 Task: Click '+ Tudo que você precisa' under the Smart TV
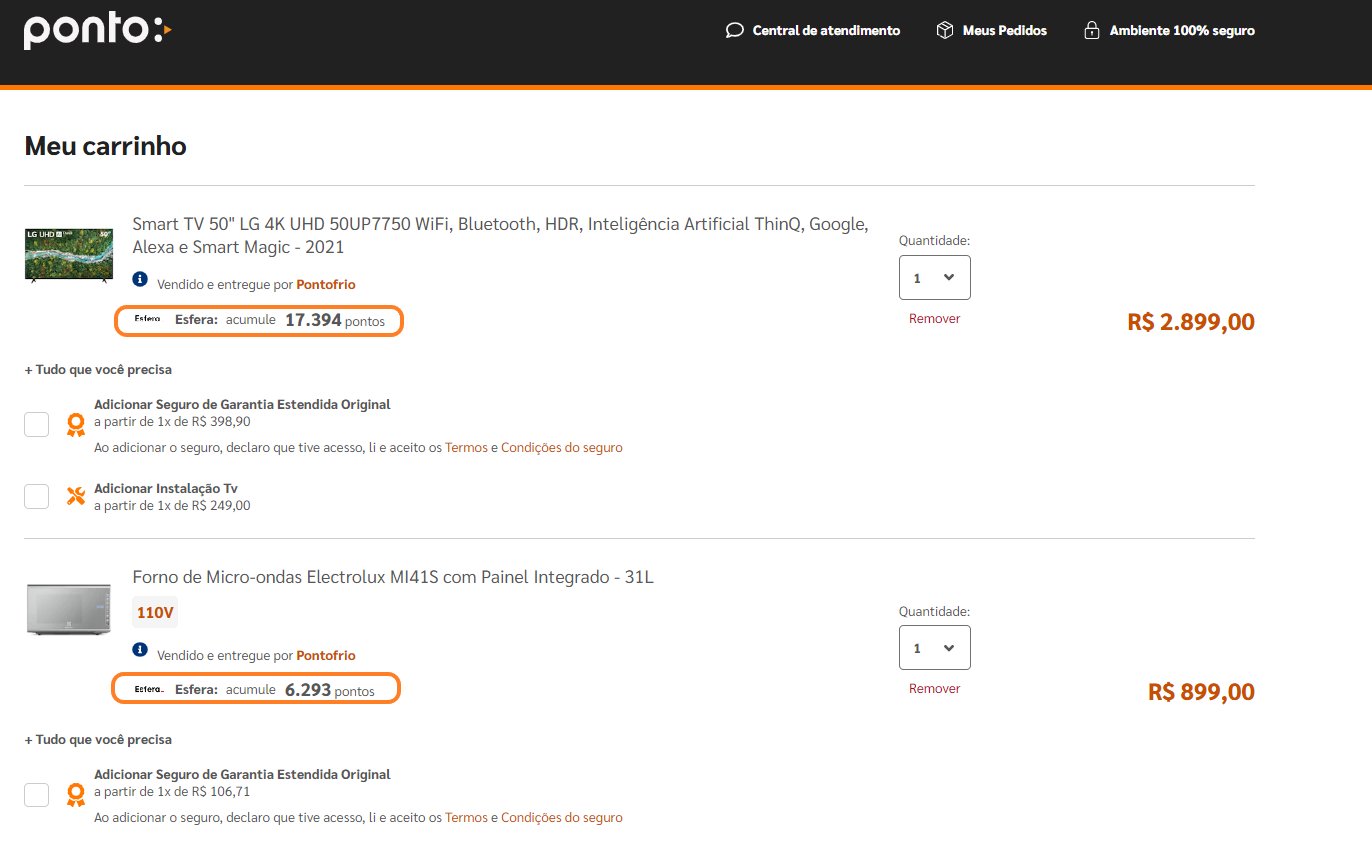98,370
